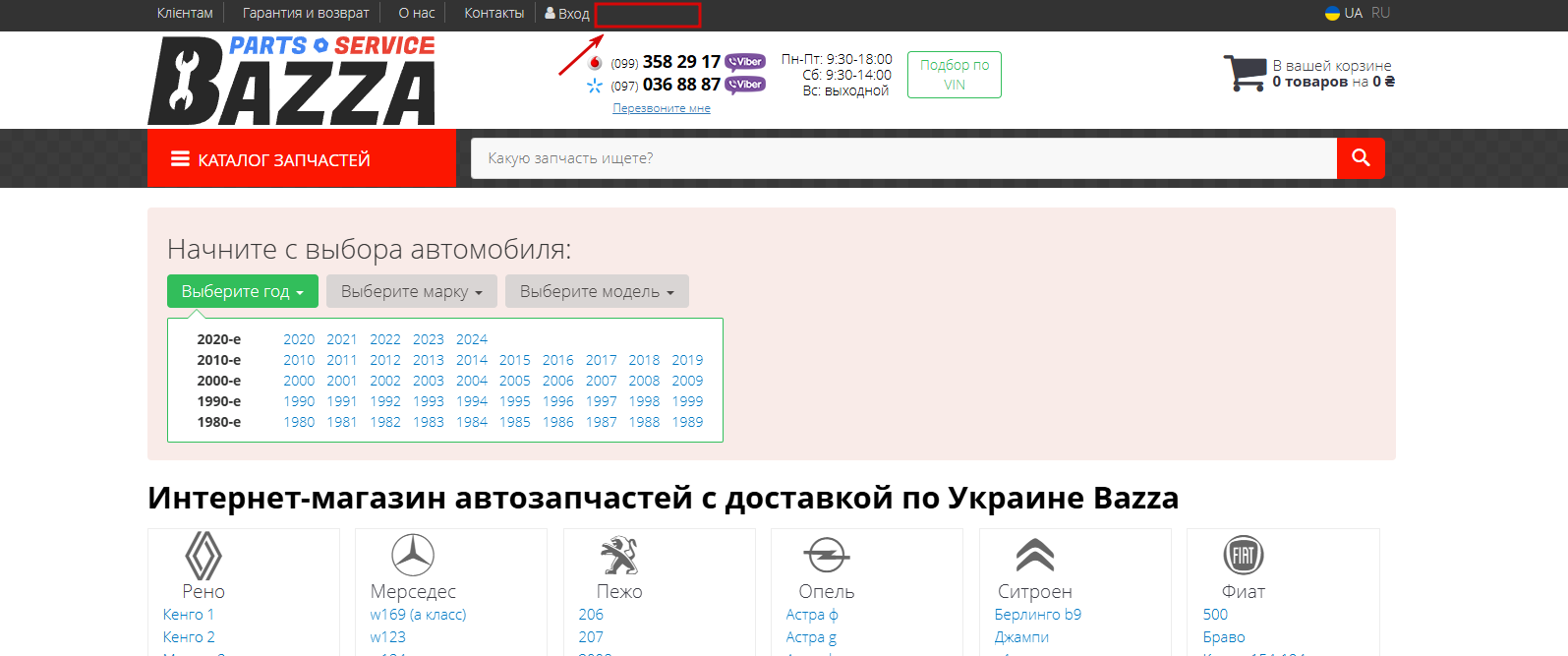Click the Citroen chevrons logo
Screen dimensions: 1568x656
(1035, 555)
